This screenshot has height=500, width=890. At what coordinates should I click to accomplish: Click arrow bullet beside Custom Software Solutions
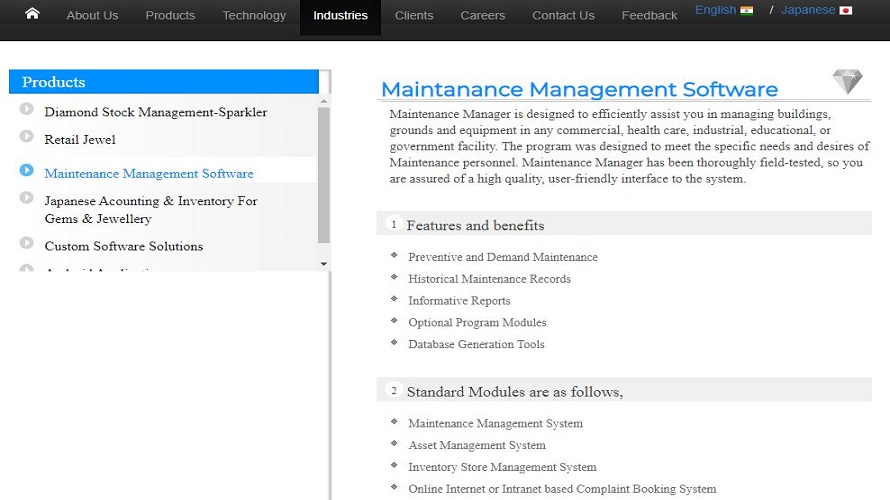26,242
